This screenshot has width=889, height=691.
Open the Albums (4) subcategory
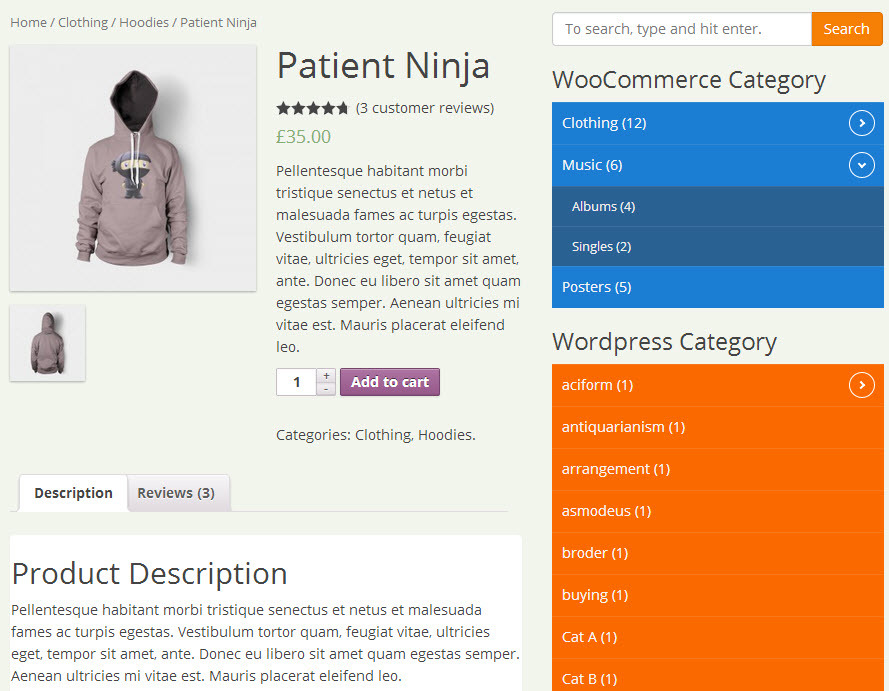click(603, 207)
